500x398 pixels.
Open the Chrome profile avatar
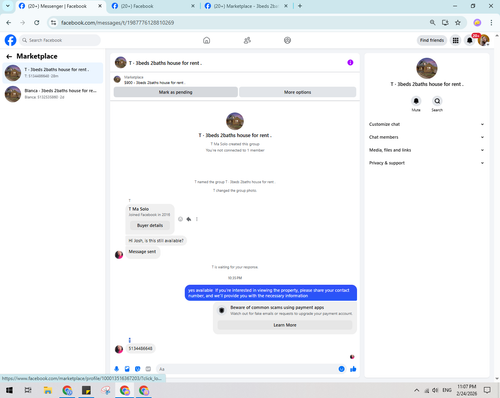click(477, 23)
